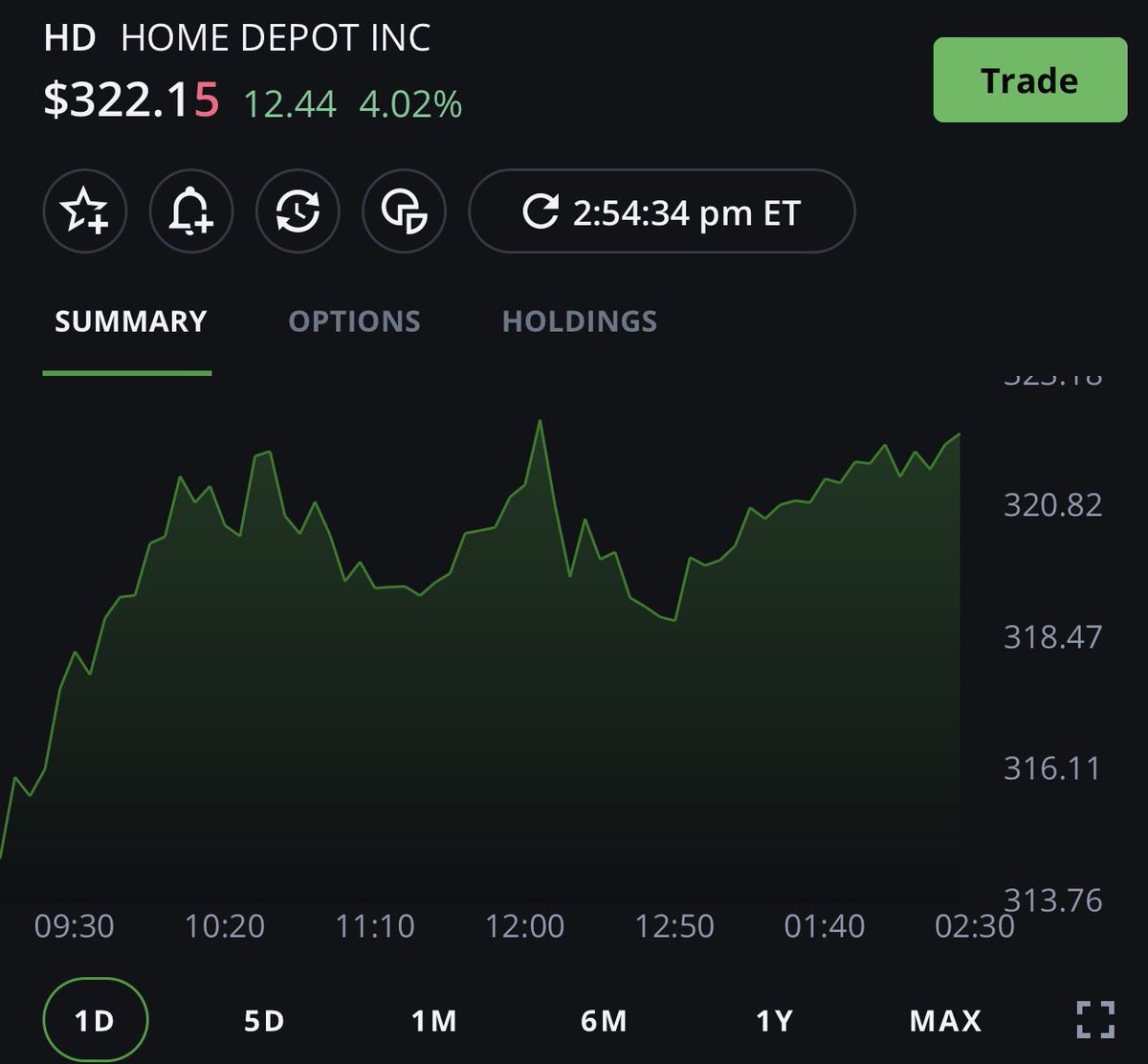The image size is (1148, 1064).
Task: Tap the noon price peak on chart
Action: tap(541, 421)
